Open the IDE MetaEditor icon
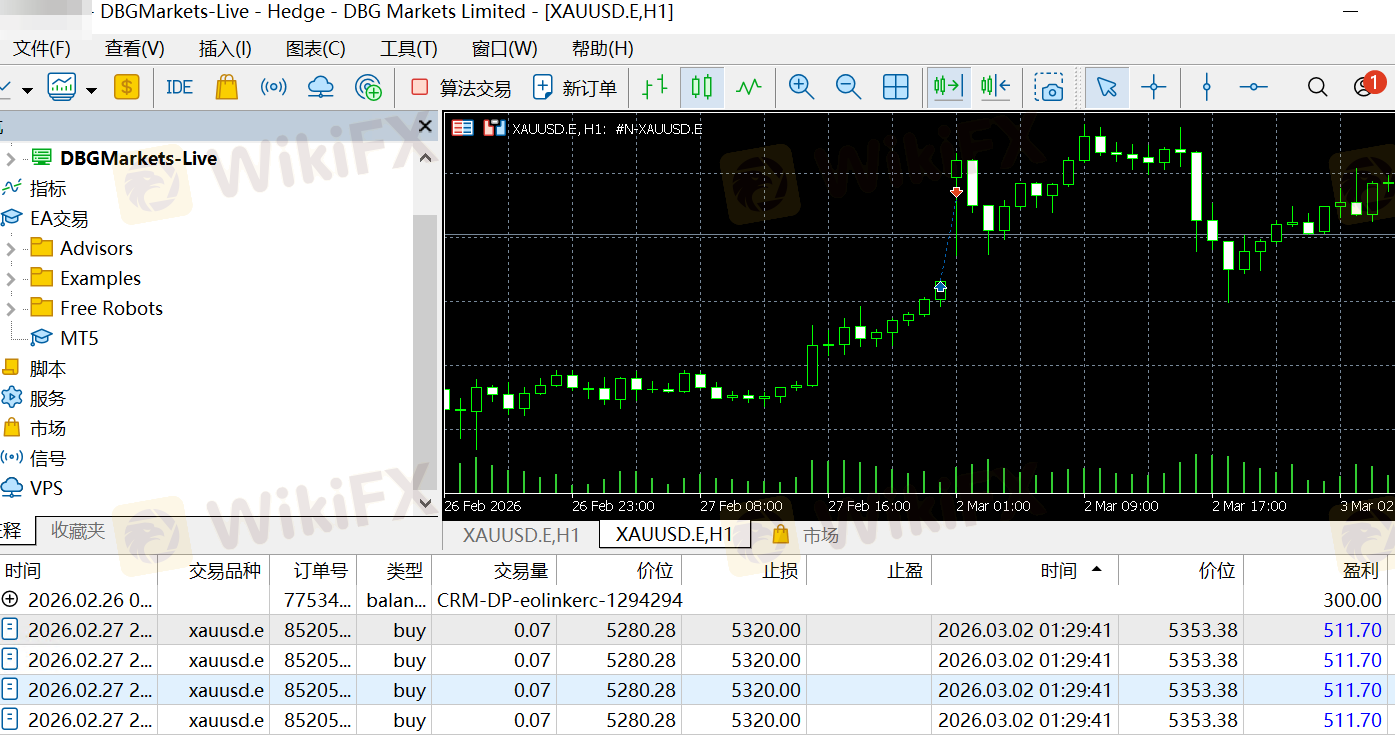 (x=179, y=88)
